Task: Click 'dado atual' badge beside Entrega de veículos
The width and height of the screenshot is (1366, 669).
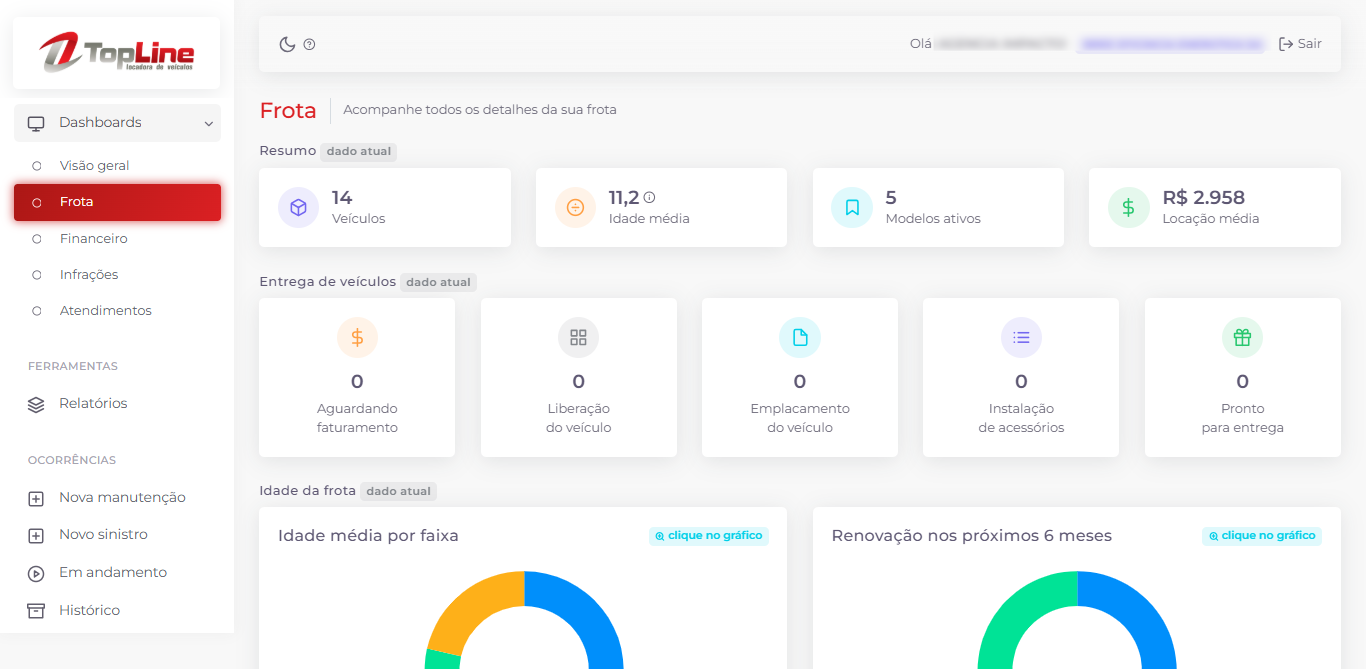Action: click(438, 282)
